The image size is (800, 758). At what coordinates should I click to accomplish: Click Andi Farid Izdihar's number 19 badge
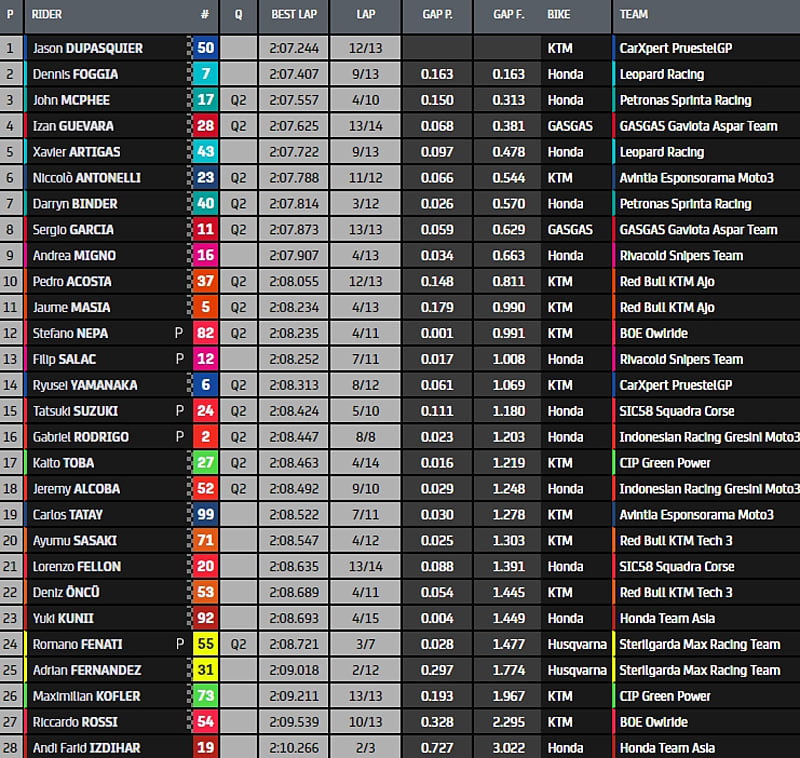point(204,748)
